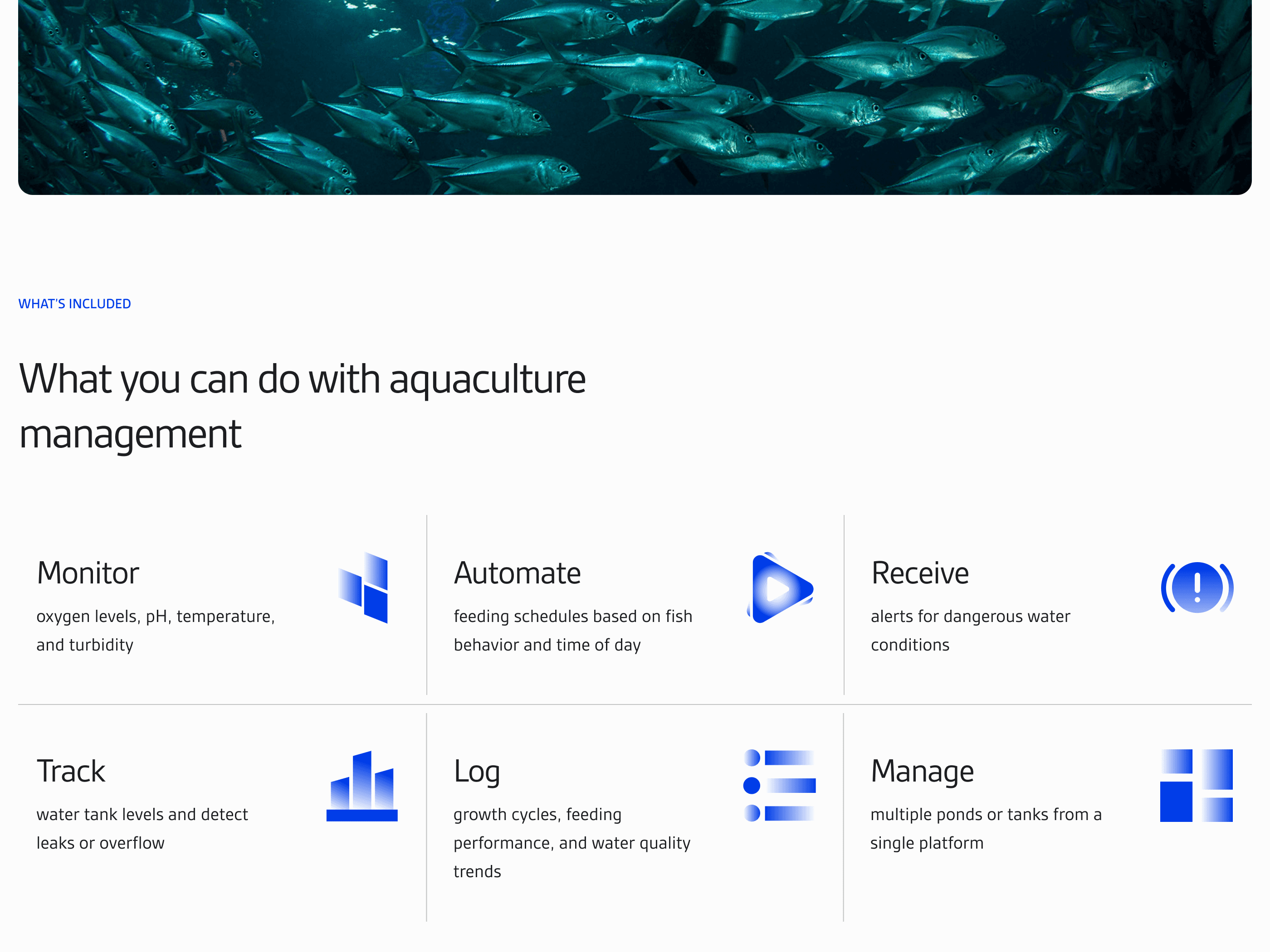
Task: Select the Automate feature heading
Action: (518, 573)
